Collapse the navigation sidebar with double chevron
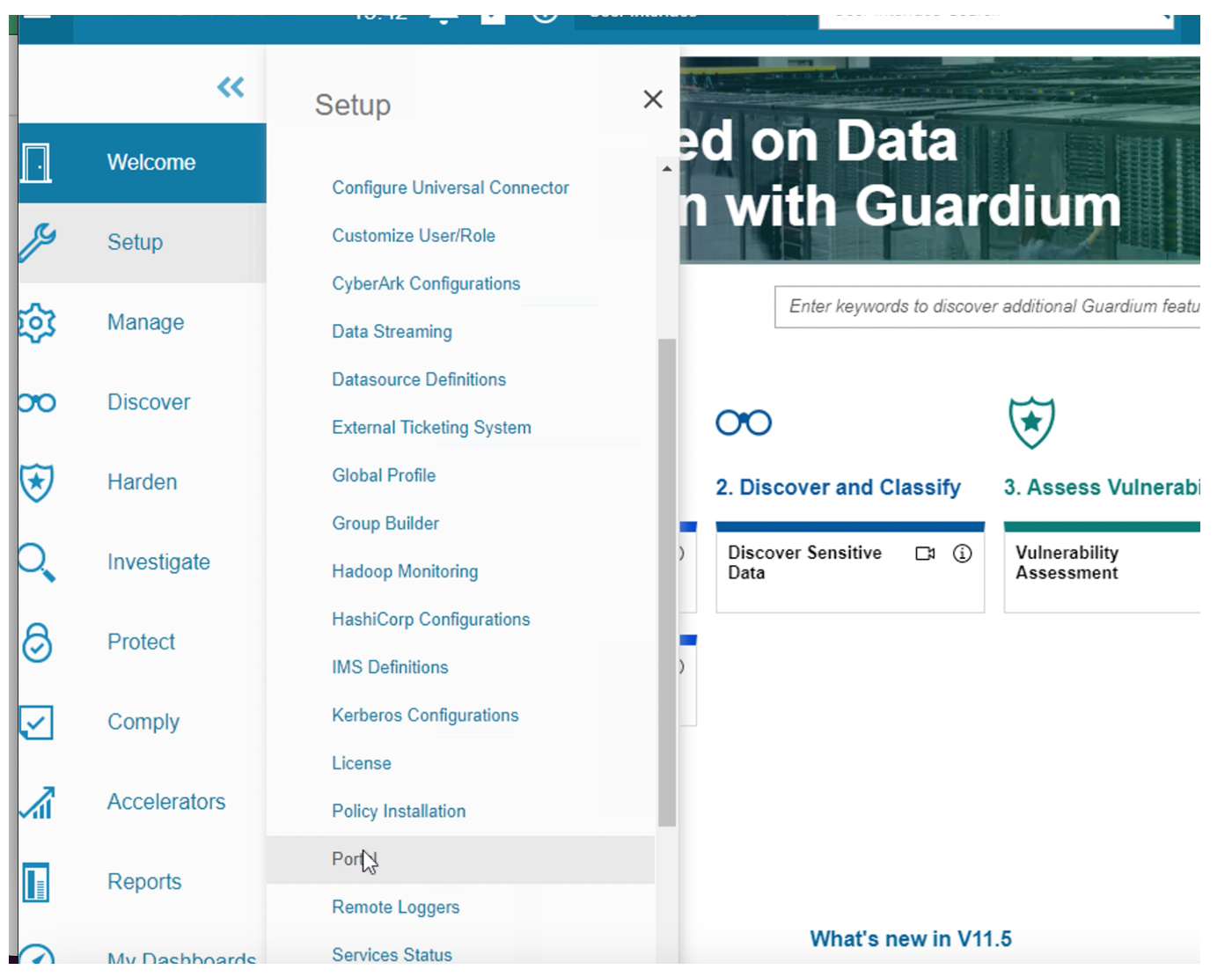1232x977 pixels. point(231,87)
